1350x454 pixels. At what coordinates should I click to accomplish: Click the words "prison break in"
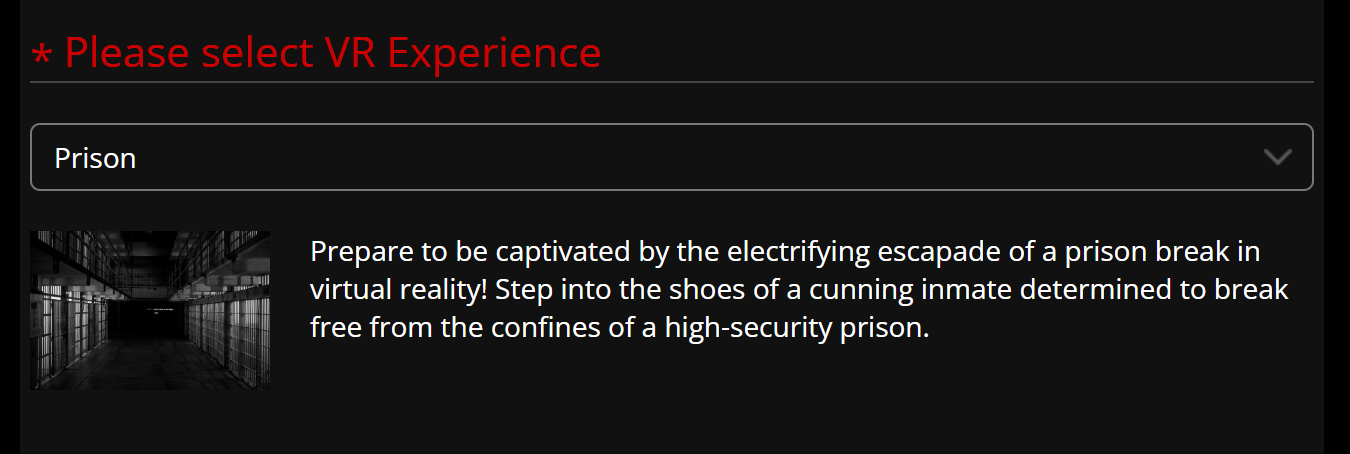[1162, 251]
